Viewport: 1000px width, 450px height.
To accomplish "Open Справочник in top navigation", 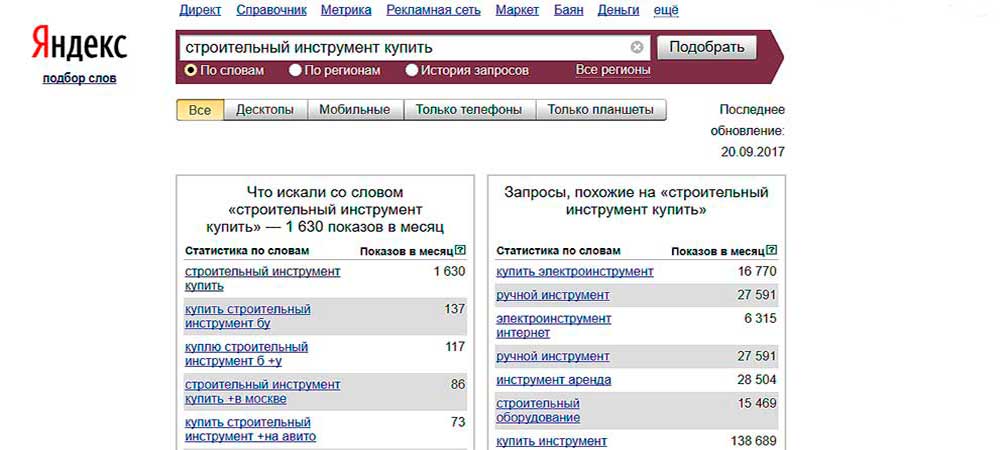I will [271, 10].
